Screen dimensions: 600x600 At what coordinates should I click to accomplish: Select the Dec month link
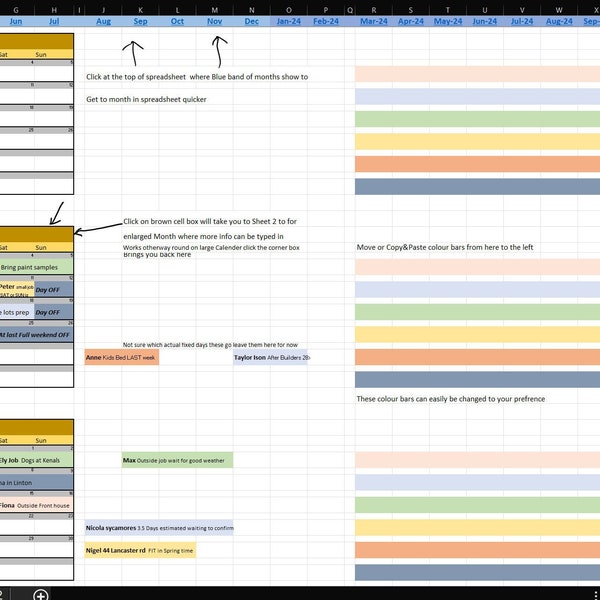[x=251, y=21]
